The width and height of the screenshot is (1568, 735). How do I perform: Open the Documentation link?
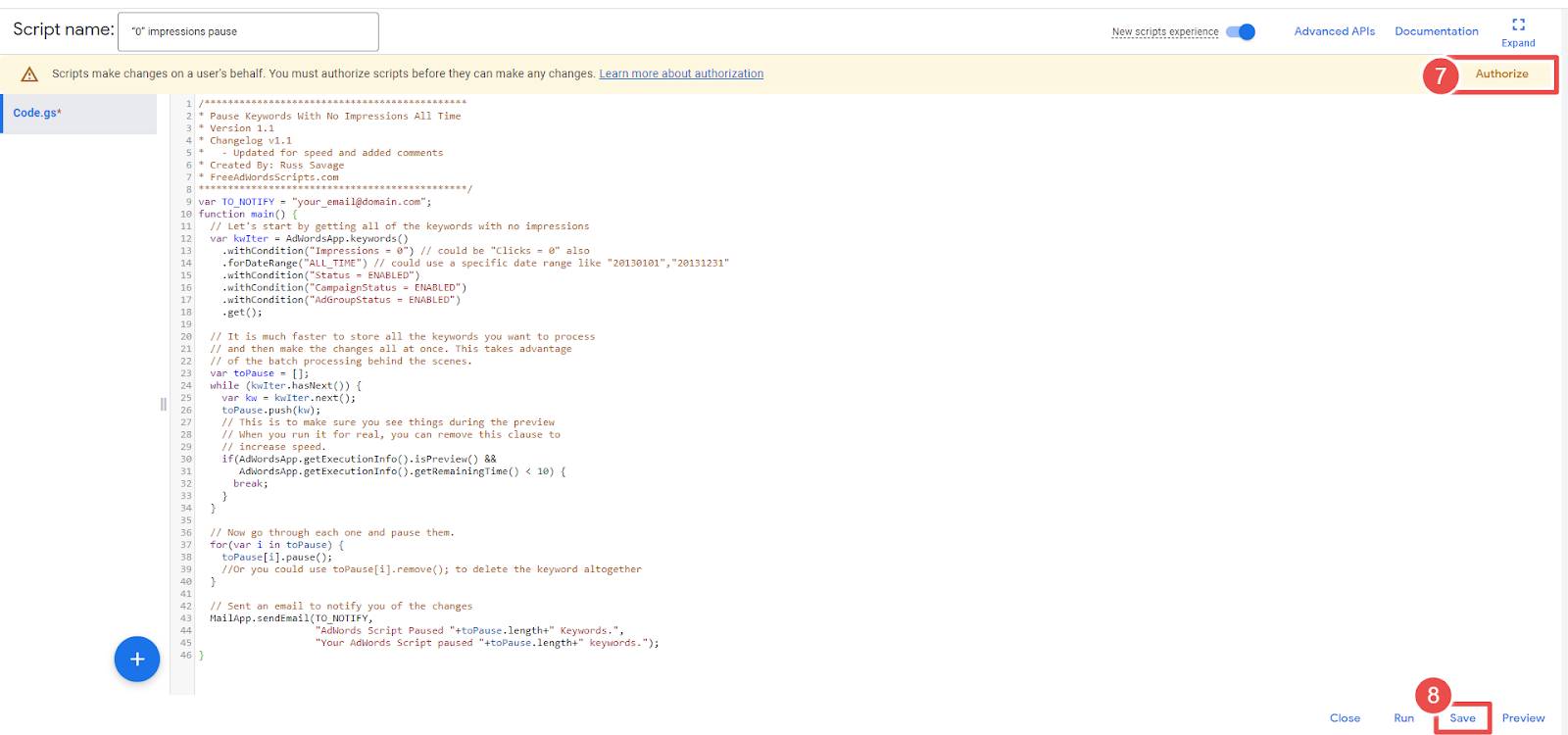coord(1436,31)
